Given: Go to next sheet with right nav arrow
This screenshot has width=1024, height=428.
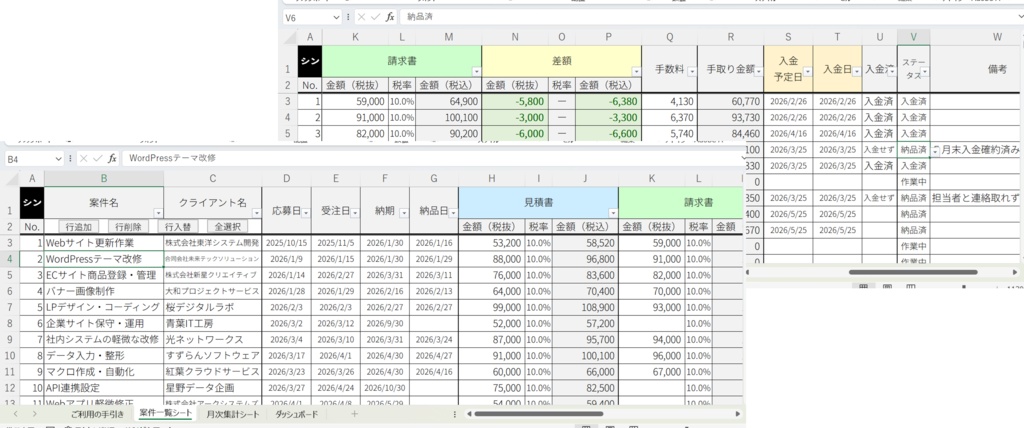Looking at the screenshot, I should point(34,414).
